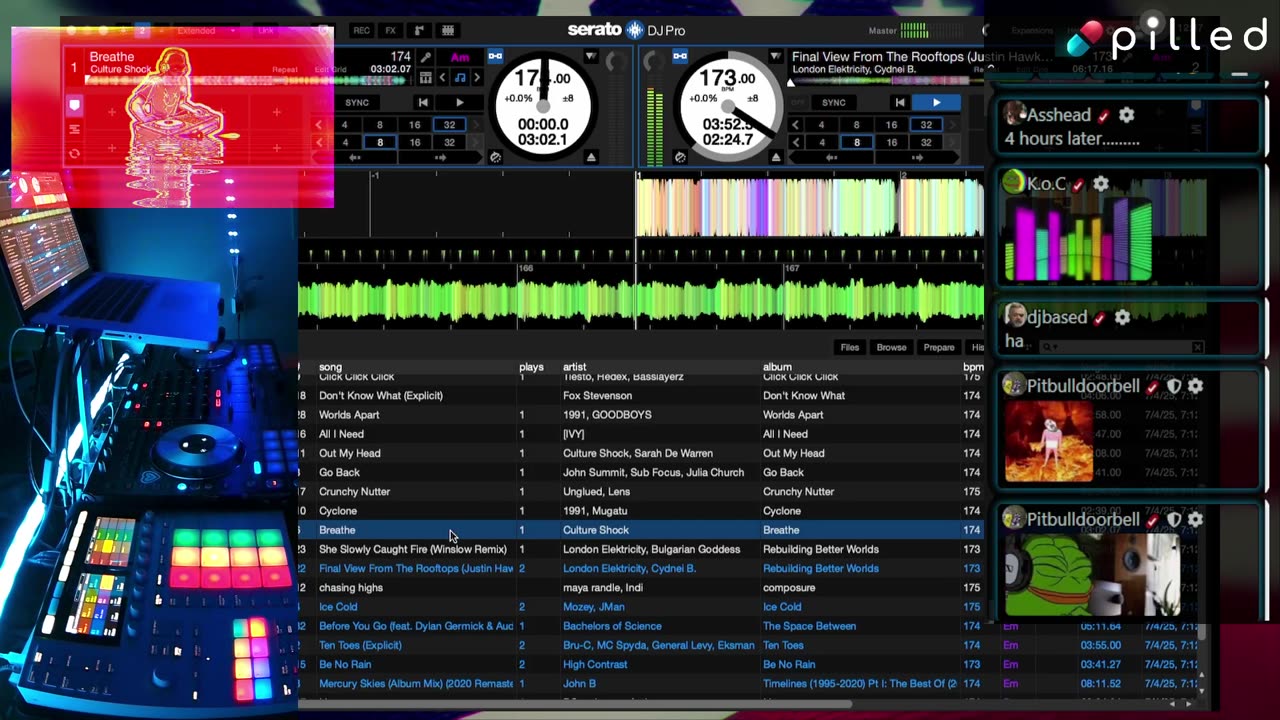1280x720 pixels.
Task: Start playback on the left deck
Action: pos(459,102)
